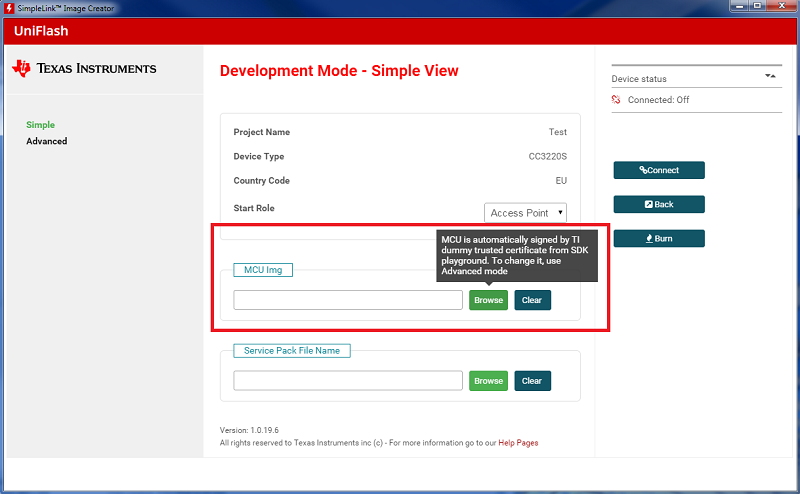800x494 pixels.
Task: Switch to the Simple view
Action: [41, 125]
